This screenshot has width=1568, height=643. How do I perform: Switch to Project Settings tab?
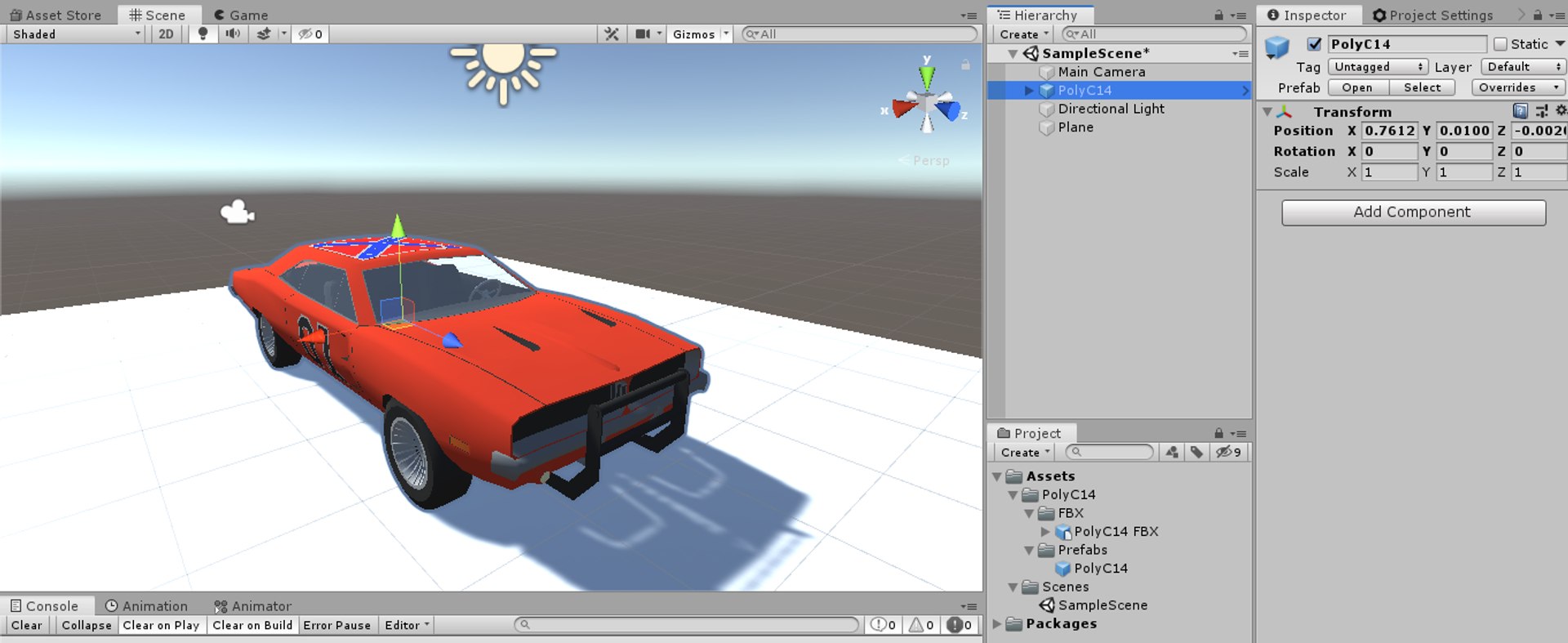(1433, 15)
